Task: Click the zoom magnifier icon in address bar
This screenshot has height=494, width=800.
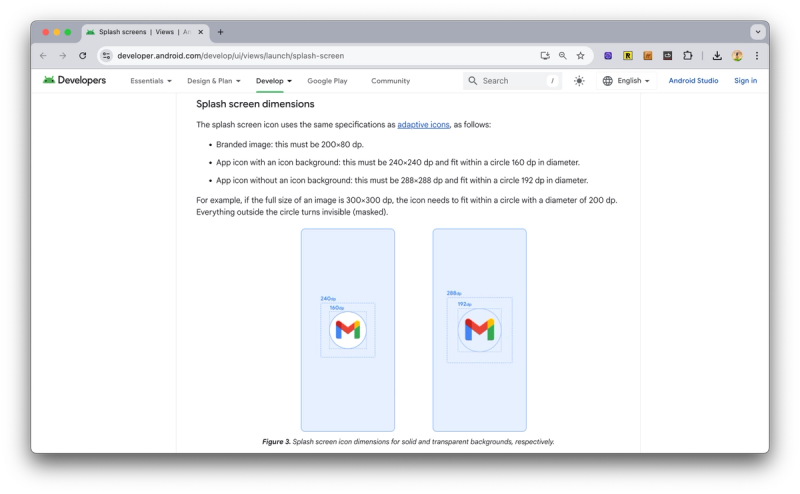Action: tap(562, 56)
